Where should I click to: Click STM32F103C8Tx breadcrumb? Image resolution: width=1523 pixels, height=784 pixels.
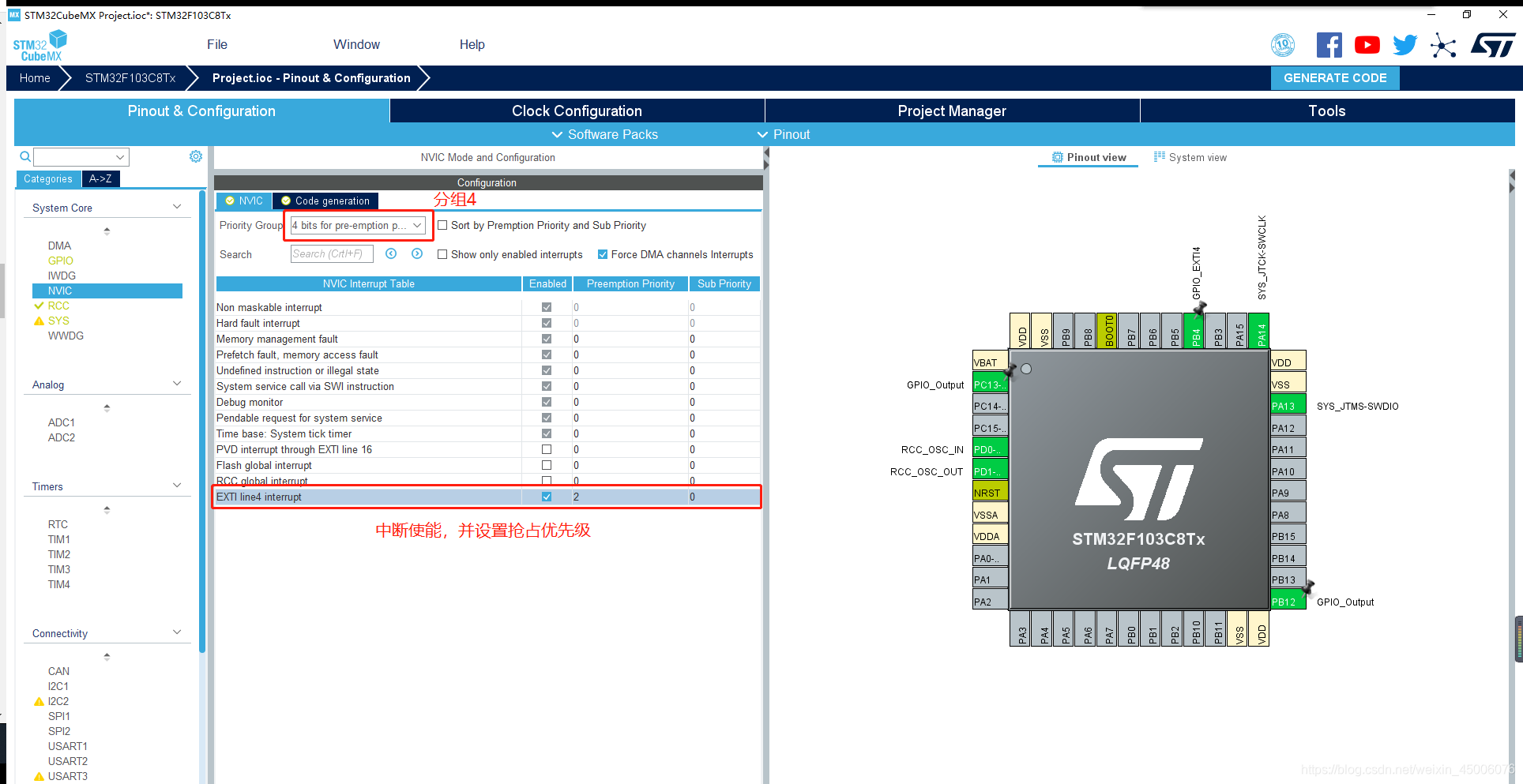(x=130, y=78)
